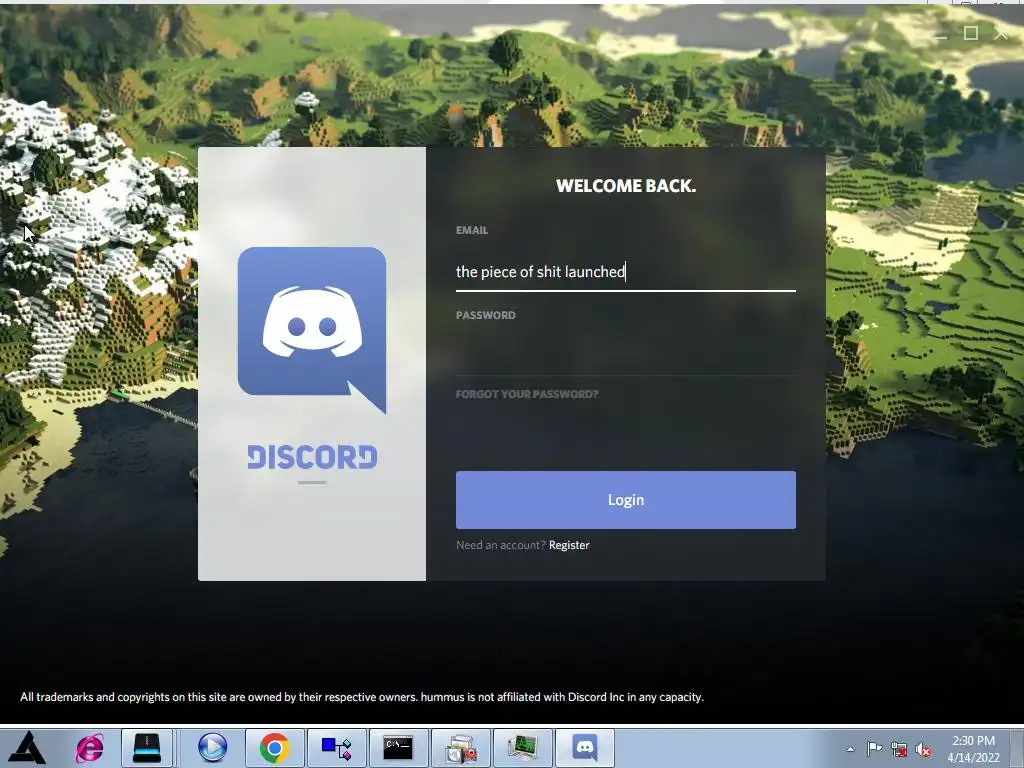The width and height of the screenshot is (1024, 768).
Task: Open the printer and papers taskbar icon
Action: (x=460, y=748)
